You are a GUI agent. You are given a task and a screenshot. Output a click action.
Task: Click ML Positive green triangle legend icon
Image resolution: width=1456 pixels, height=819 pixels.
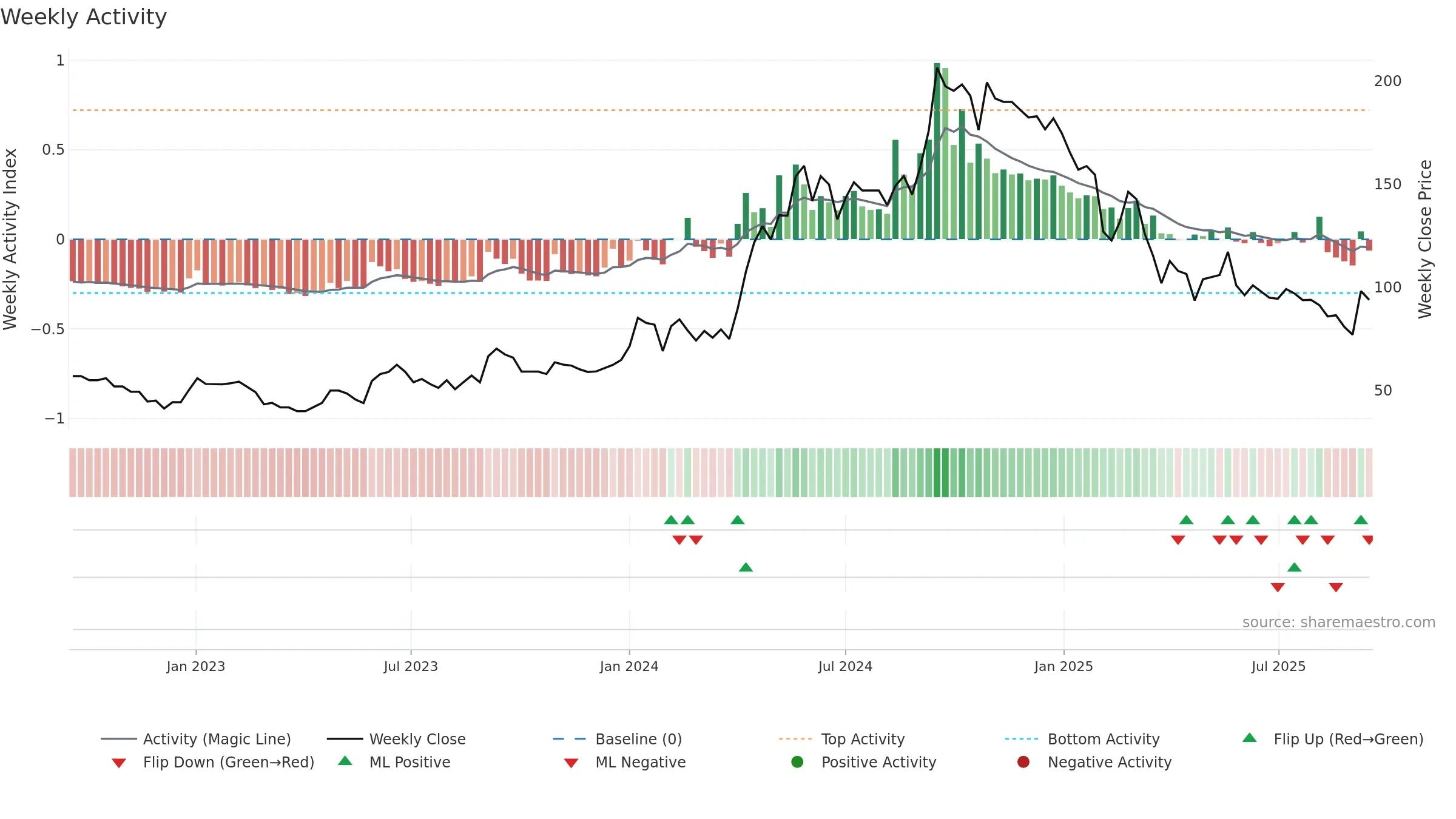click(x=345, y=761)
